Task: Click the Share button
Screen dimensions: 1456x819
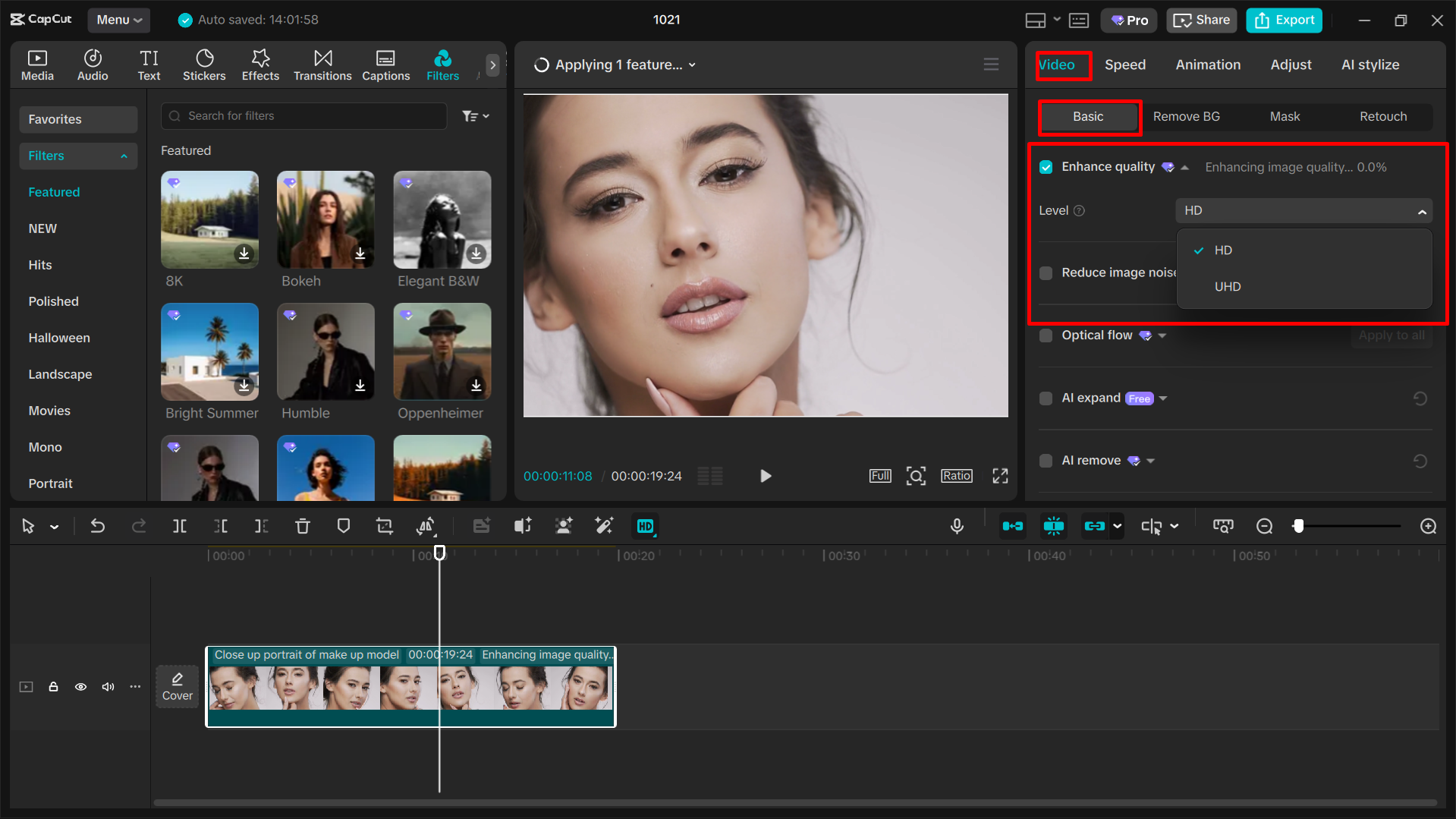Action: pos(1201,20)
